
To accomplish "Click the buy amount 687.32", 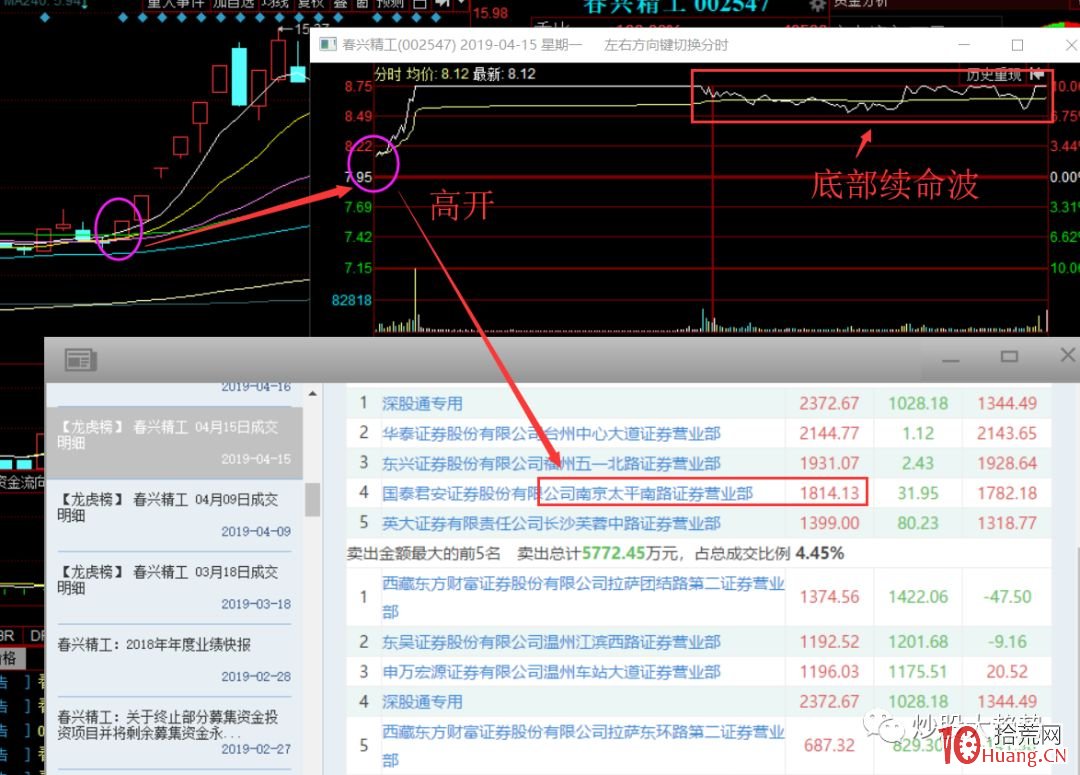I will [829, 745].
